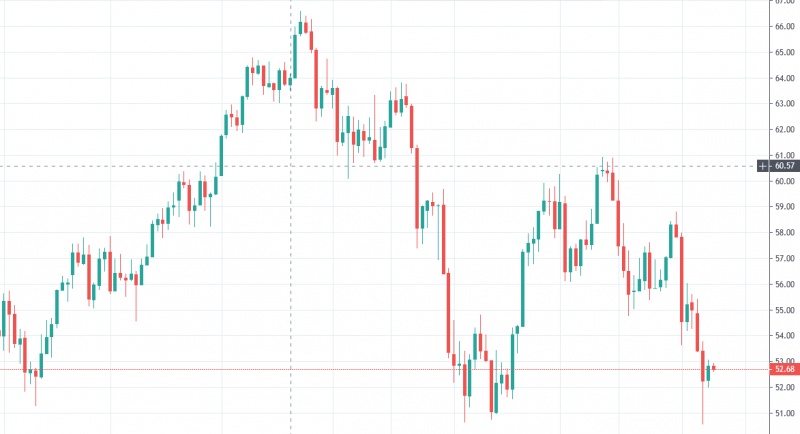Click the 63.00 price axis label
The image size is (800, 434).
tap(783, 104)
